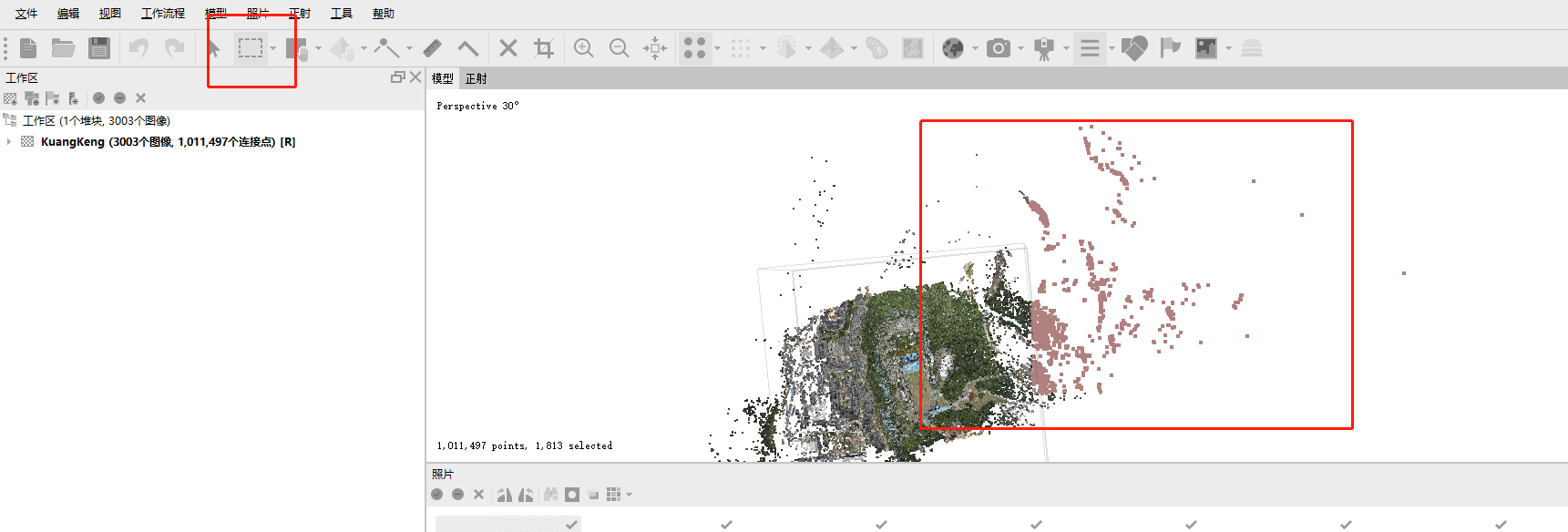Click the ruler measurement tool

(x=433, y=48)
